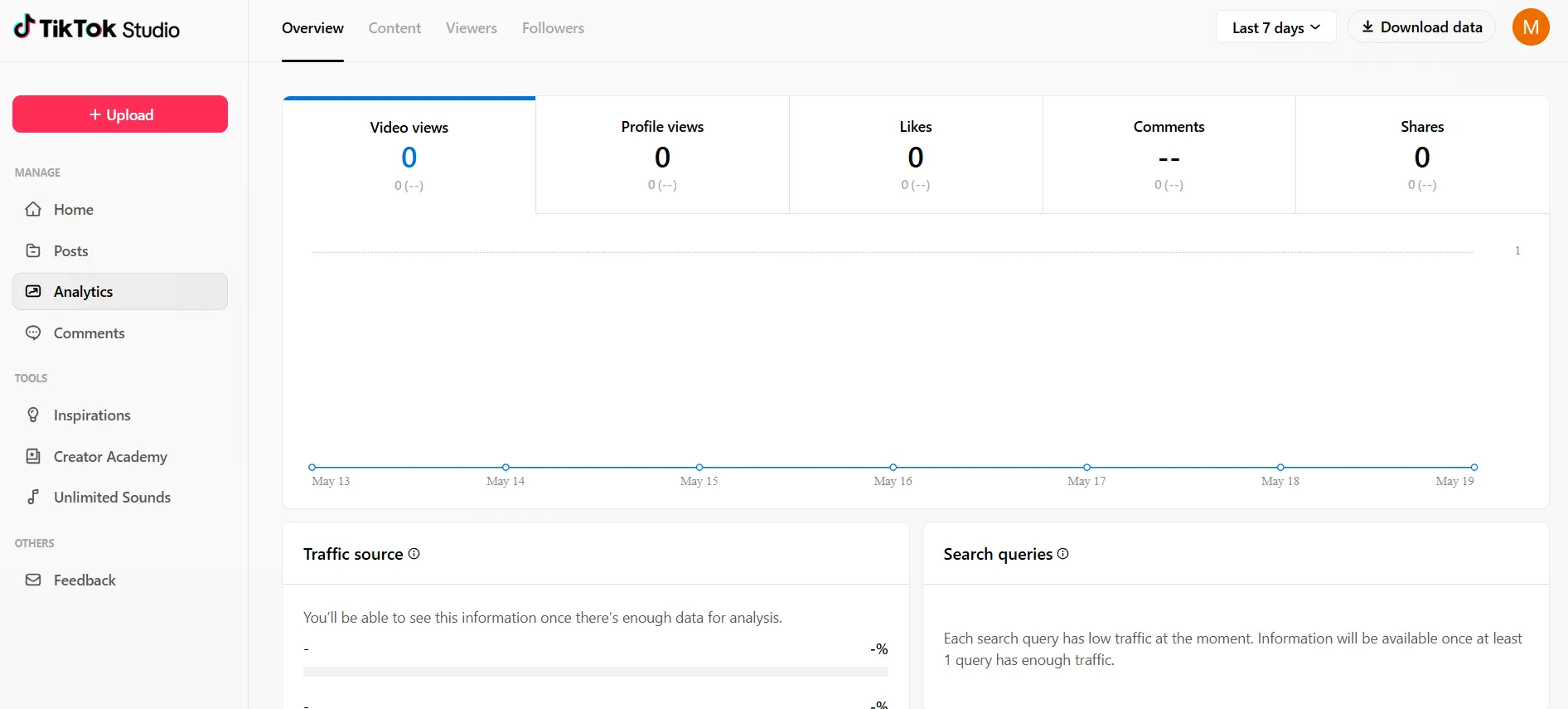Click the Search queries heading
1568x709 pixels.
click(x=998, y=554)
